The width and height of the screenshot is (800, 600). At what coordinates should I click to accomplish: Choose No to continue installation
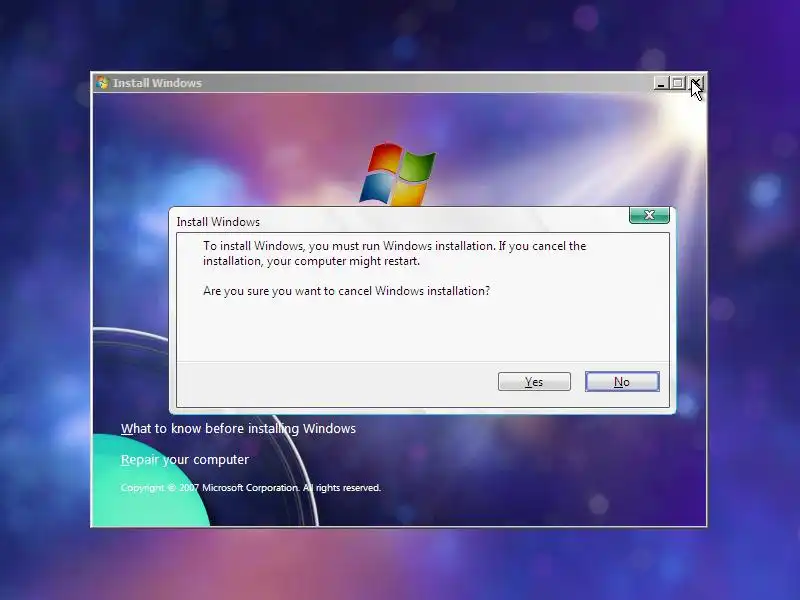[x=622, y=382]
